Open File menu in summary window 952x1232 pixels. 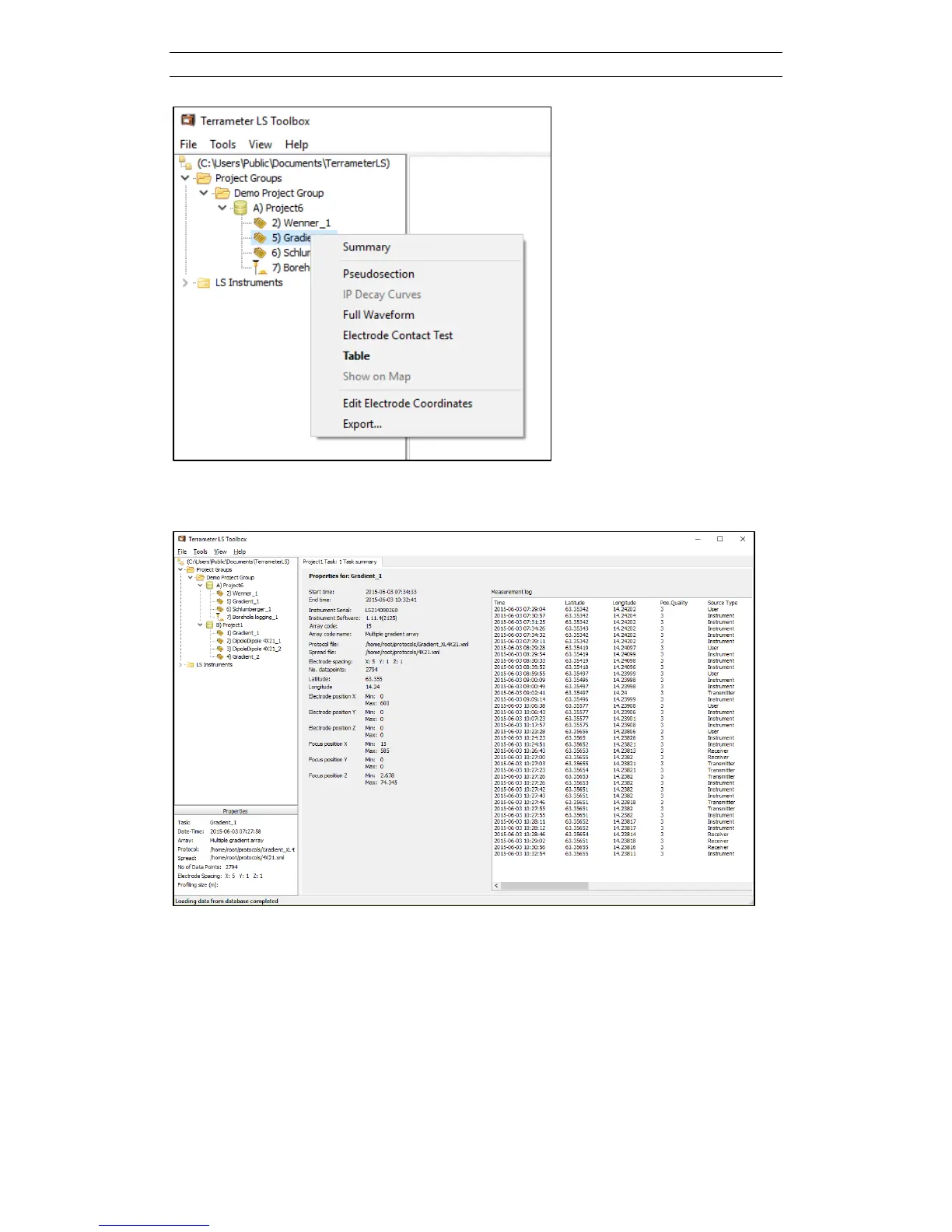pyautogui.click(x=182, y=551)
